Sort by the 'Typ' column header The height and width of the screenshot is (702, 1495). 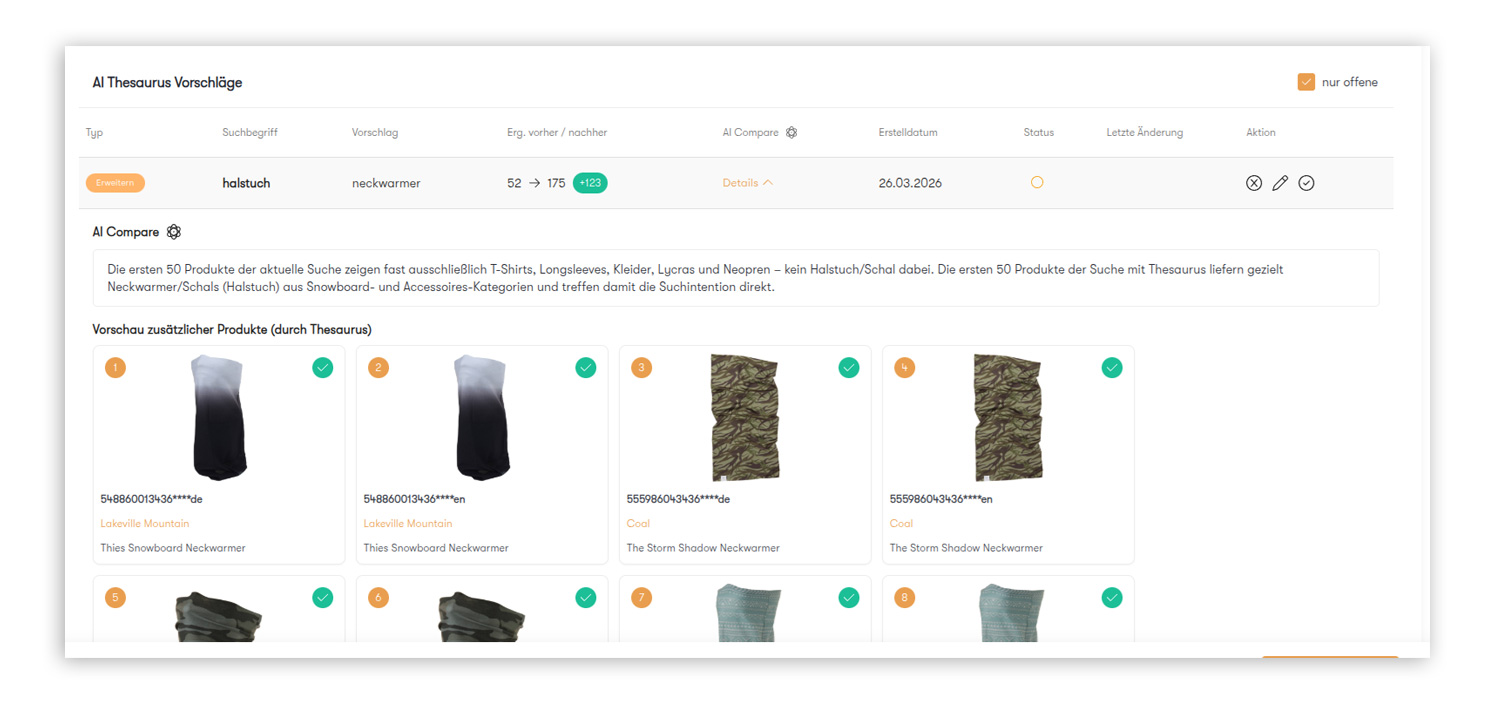click(x=94, y=132)
